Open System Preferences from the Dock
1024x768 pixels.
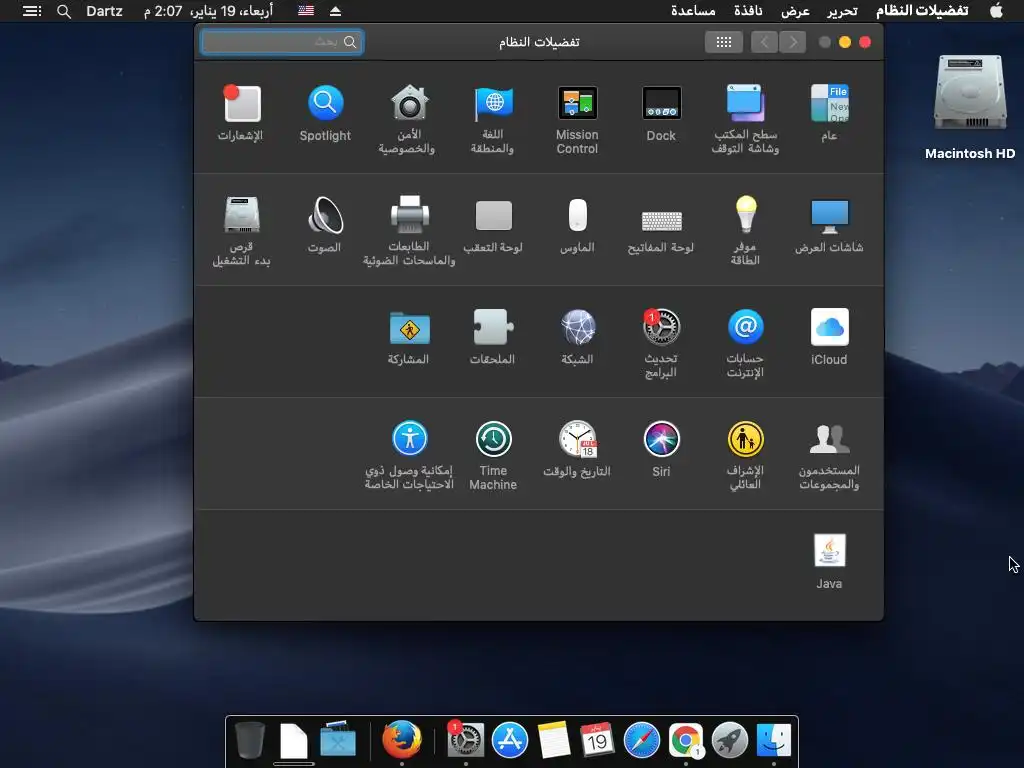point(465,739)
